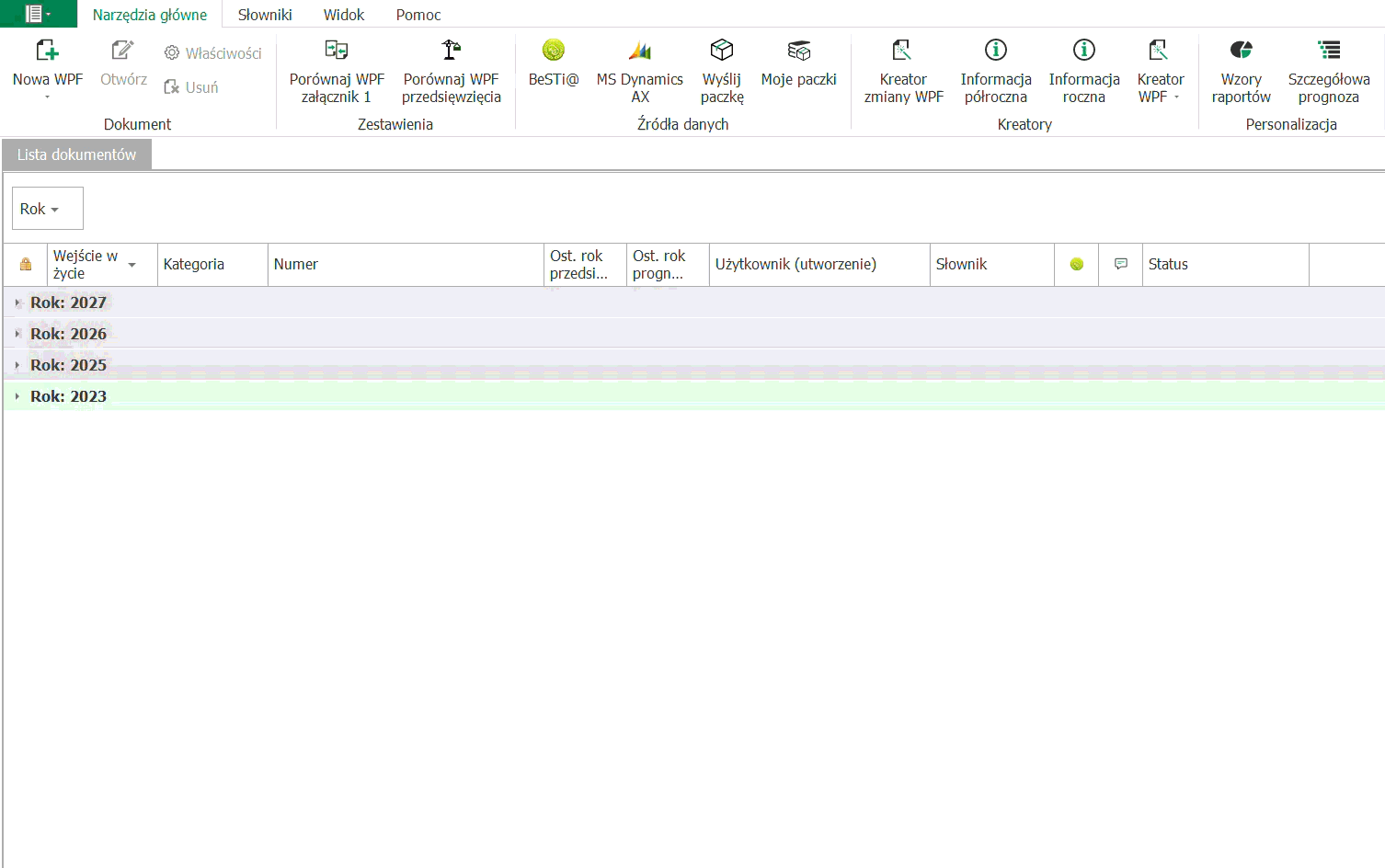The width and height of the screenshot is (1385, 868).
Task: Sort by Użytkownik (utworzenie) column
Action: [819, 265]
